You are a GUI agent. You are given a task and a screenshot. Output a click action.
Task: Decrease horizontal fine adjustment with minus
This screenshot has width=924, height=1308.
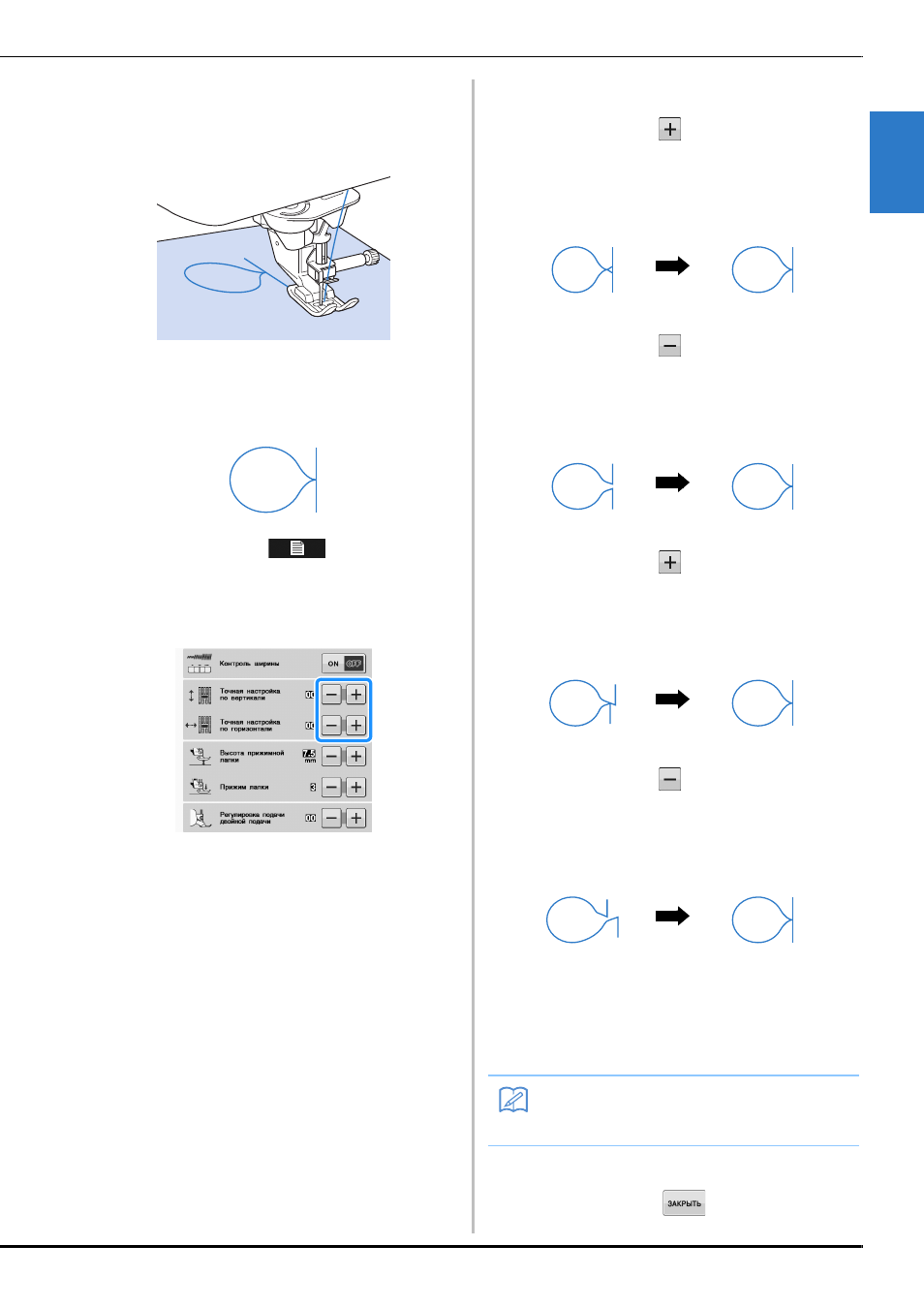tap(332, 725)
